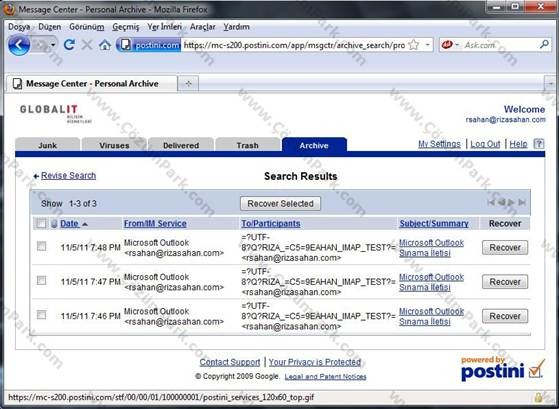Click the GLOBALIT logo
559x409 pixels.
[55, 113]
